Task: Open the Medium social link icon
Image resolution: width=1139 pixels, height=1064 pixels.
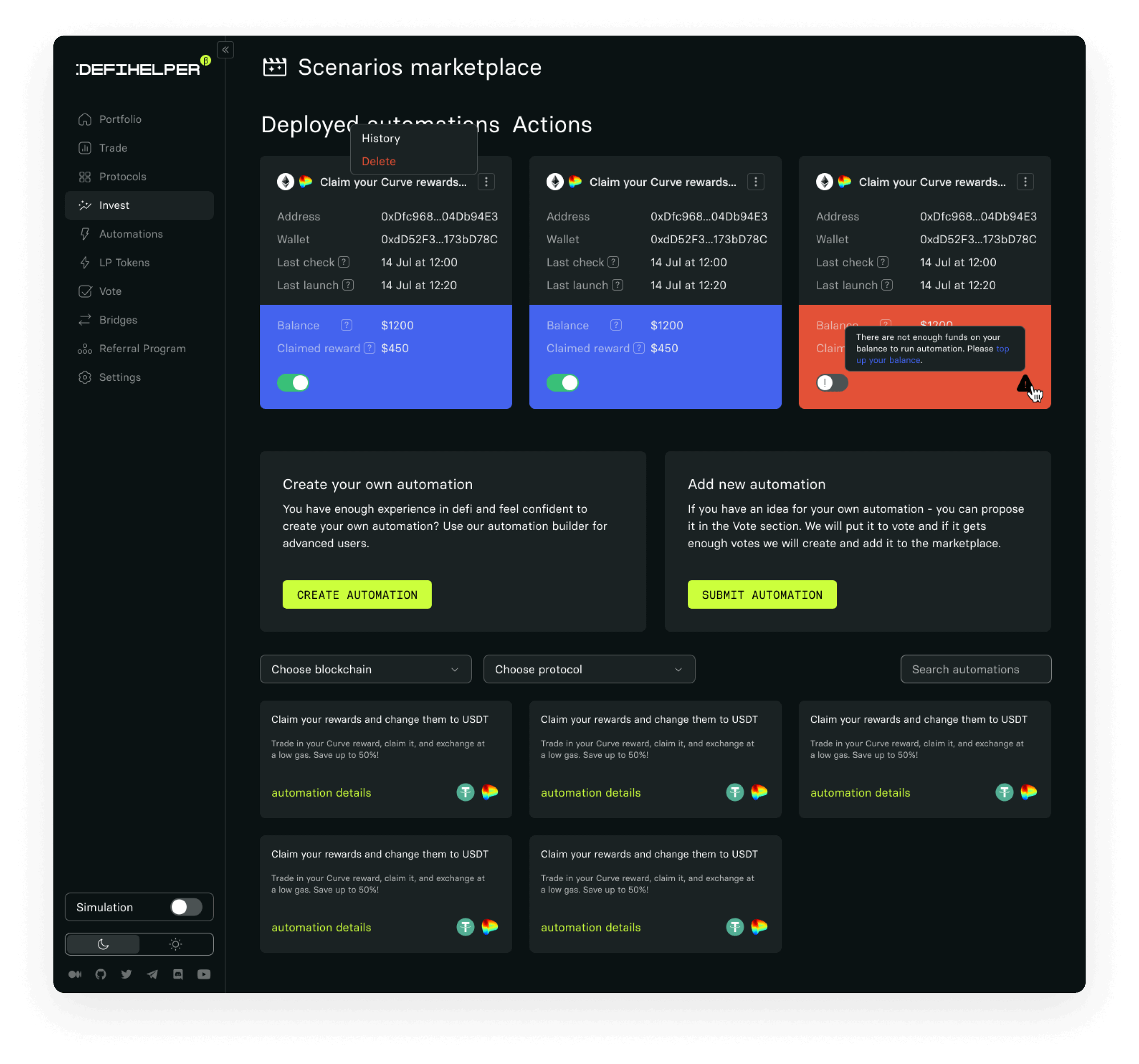Action: click(x=75, y=974)
